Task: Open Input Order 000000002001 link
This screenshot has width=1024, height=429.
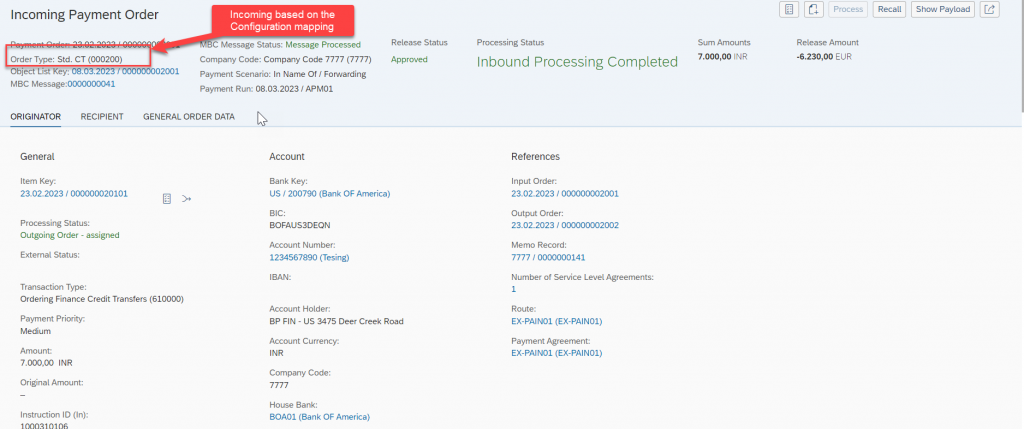Action: pos(565,193)
